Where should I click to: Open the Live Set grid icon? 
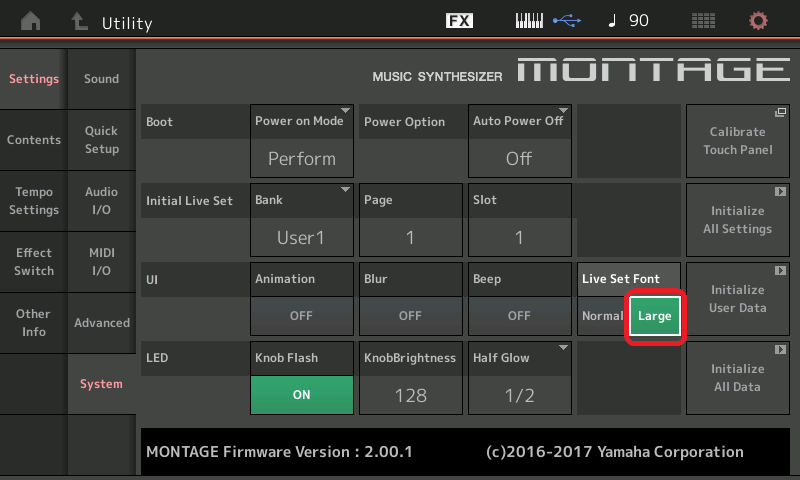coord(703,21)
